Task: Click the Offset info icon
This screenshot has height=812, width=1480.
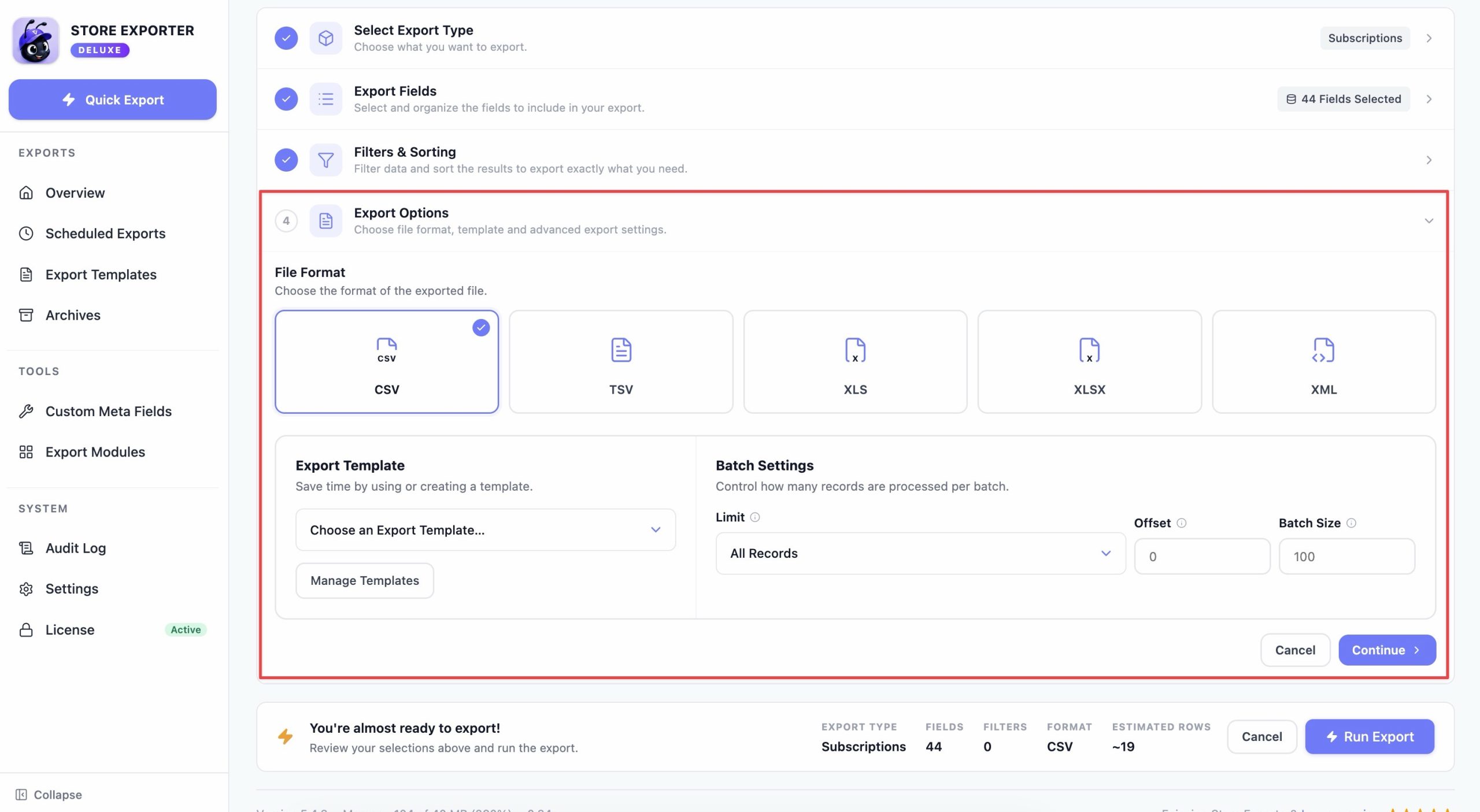Action: click(x=1182, y=523)
